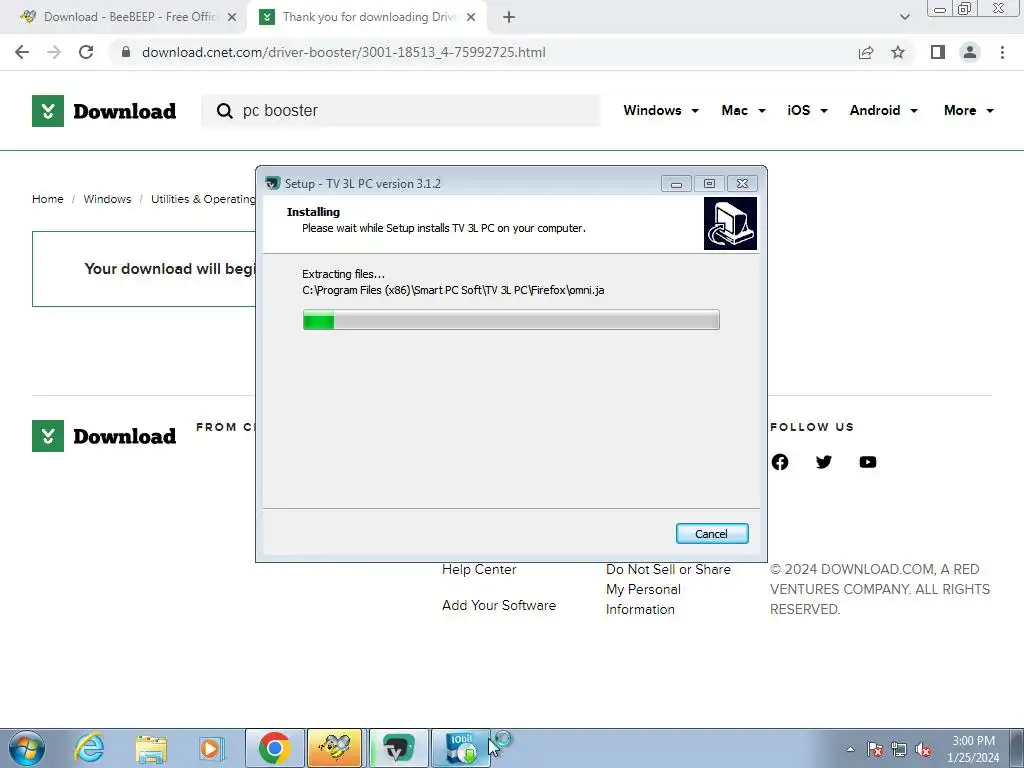Open the Help Center footer link
1024x768 pixels.
click(x=479, y=569)
